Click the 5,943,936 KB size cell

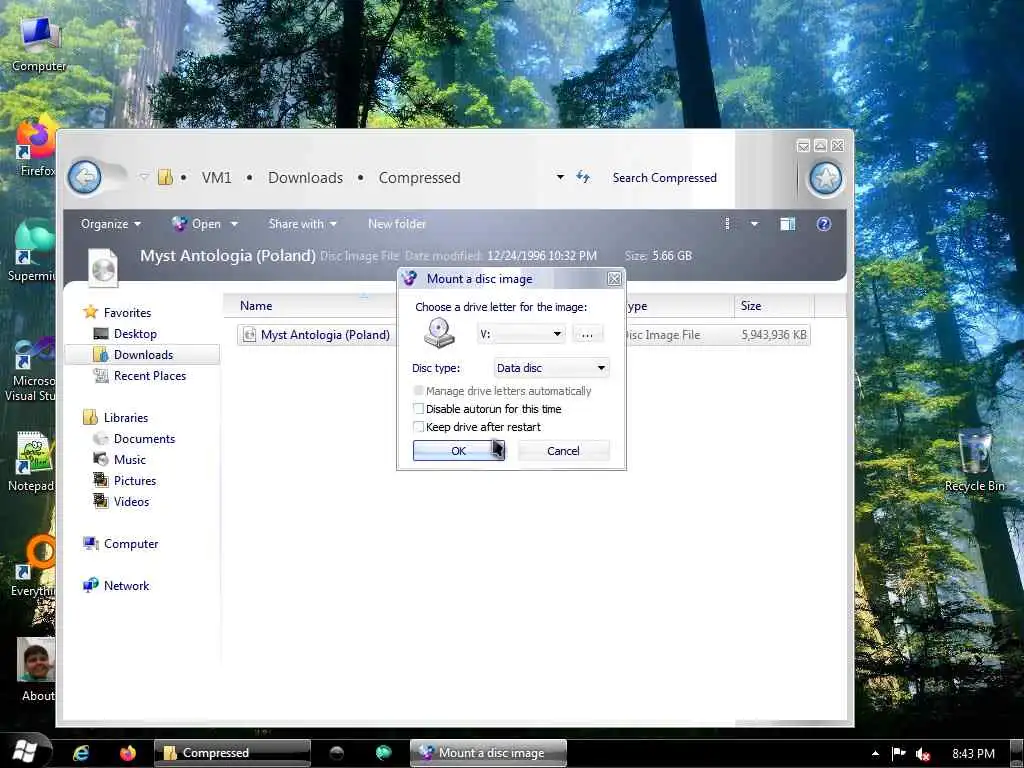pos(774,334)
